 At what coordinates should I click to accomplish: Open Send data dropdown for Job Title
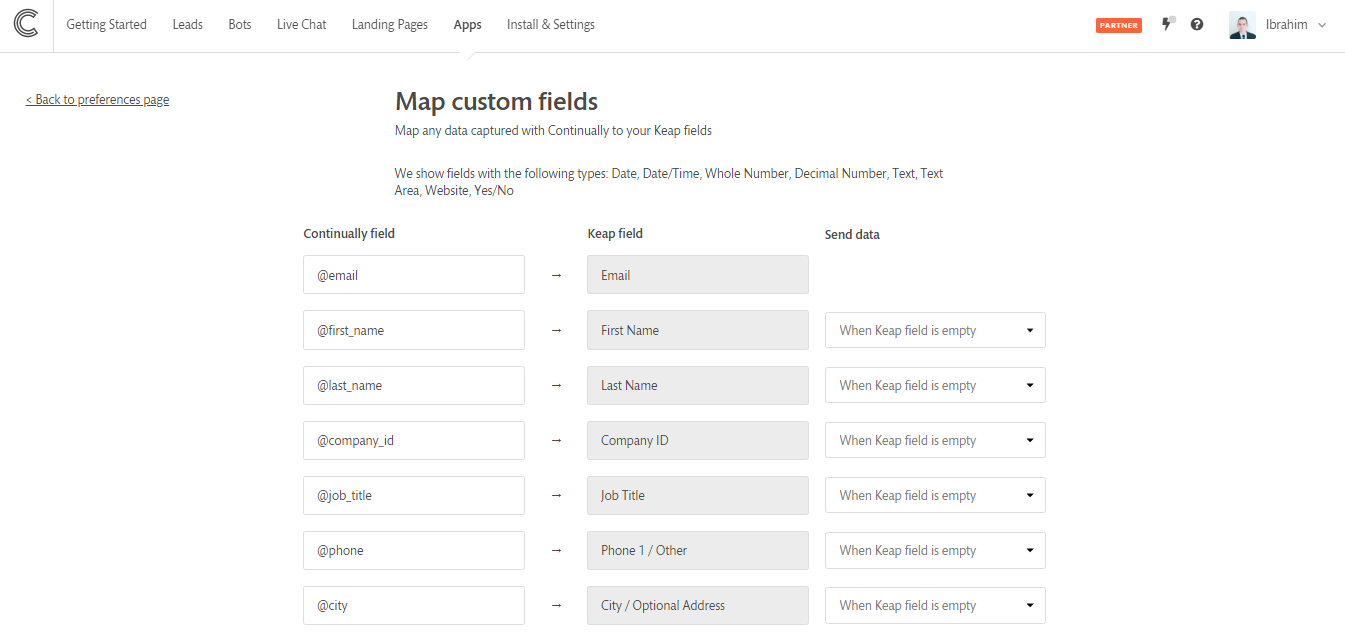(x=935, y=495)
